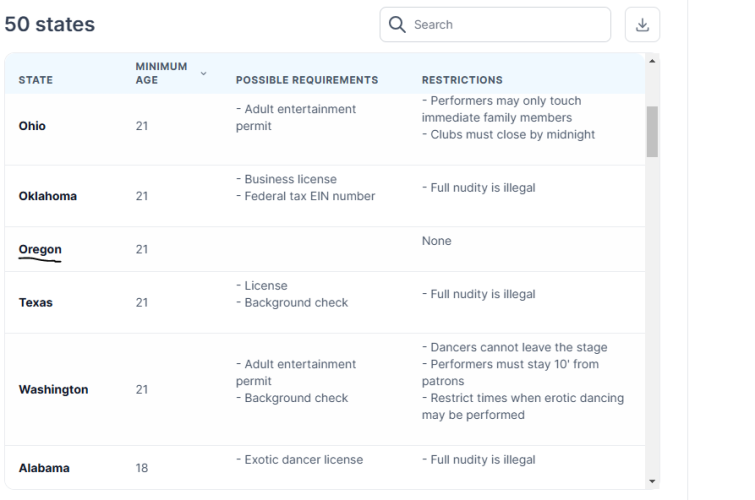Image resolution: width=755 pixels, height=500 pixels.
Task: Open the Minimum Age sort chevron
Action: pos(203,73)
